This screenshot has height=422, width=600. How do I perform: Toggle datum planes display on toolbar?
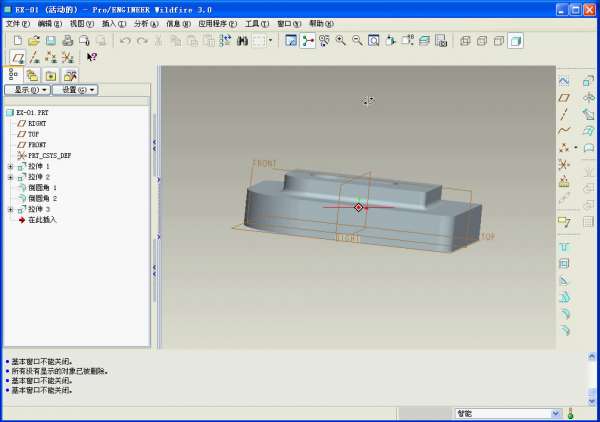[x=19, y=58]
